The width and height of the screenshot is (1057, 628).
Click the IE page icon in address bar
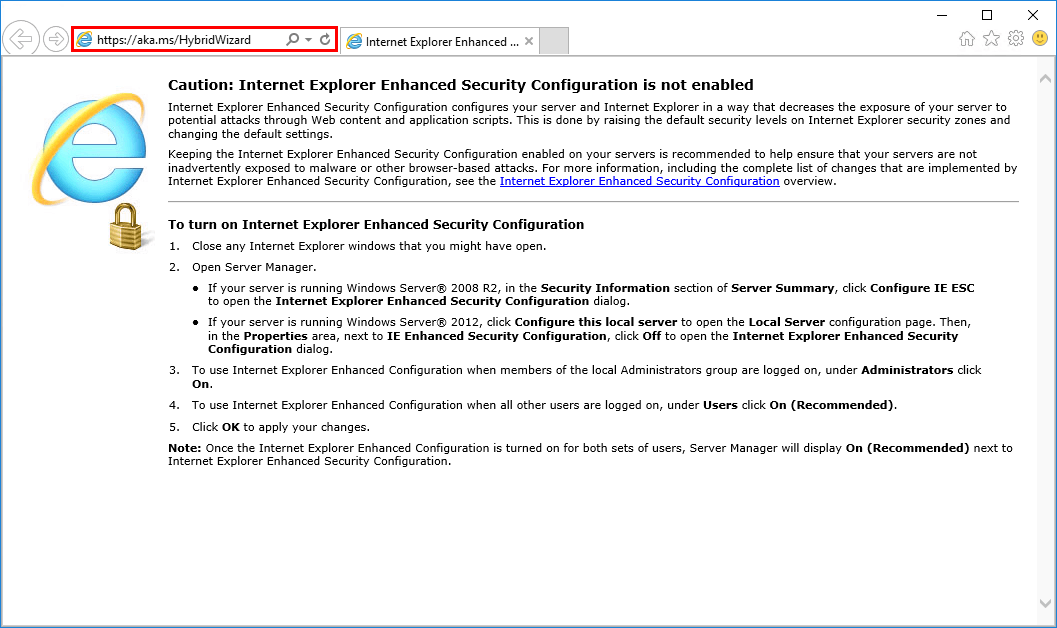pyautogui.click(x=84, y=40)
